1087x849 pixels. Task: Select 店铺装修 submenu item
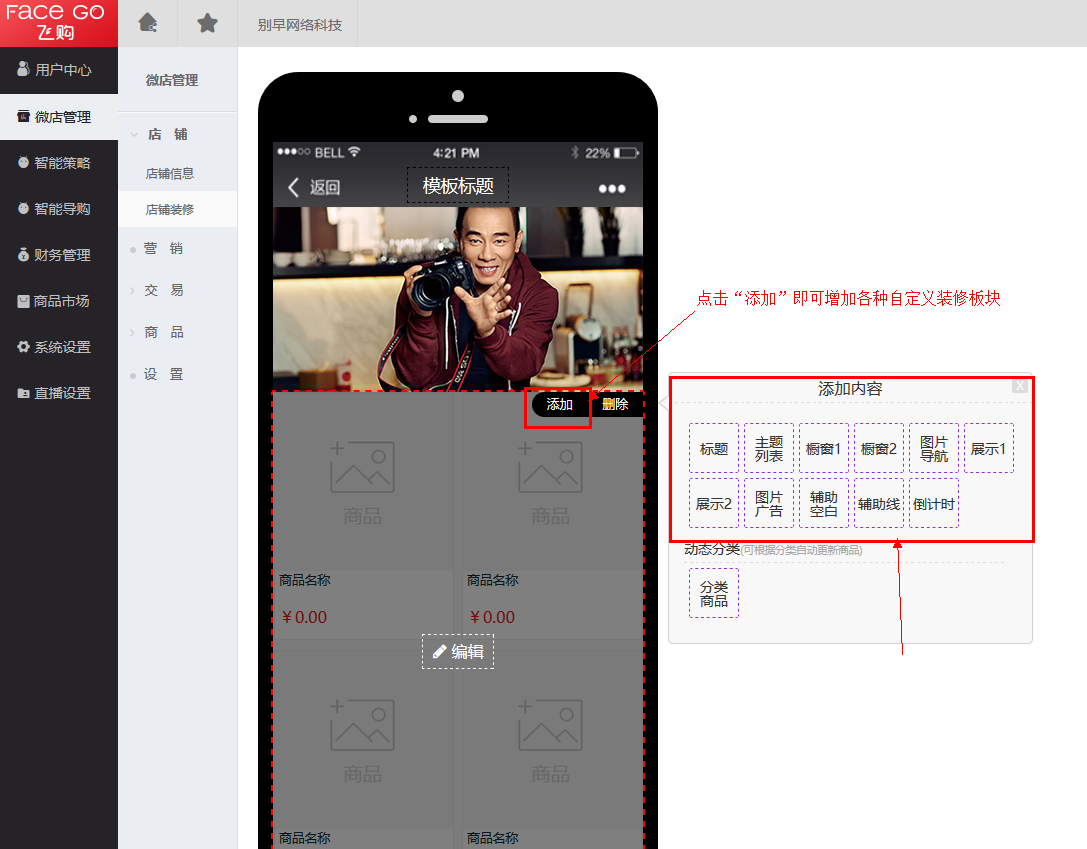170,210
